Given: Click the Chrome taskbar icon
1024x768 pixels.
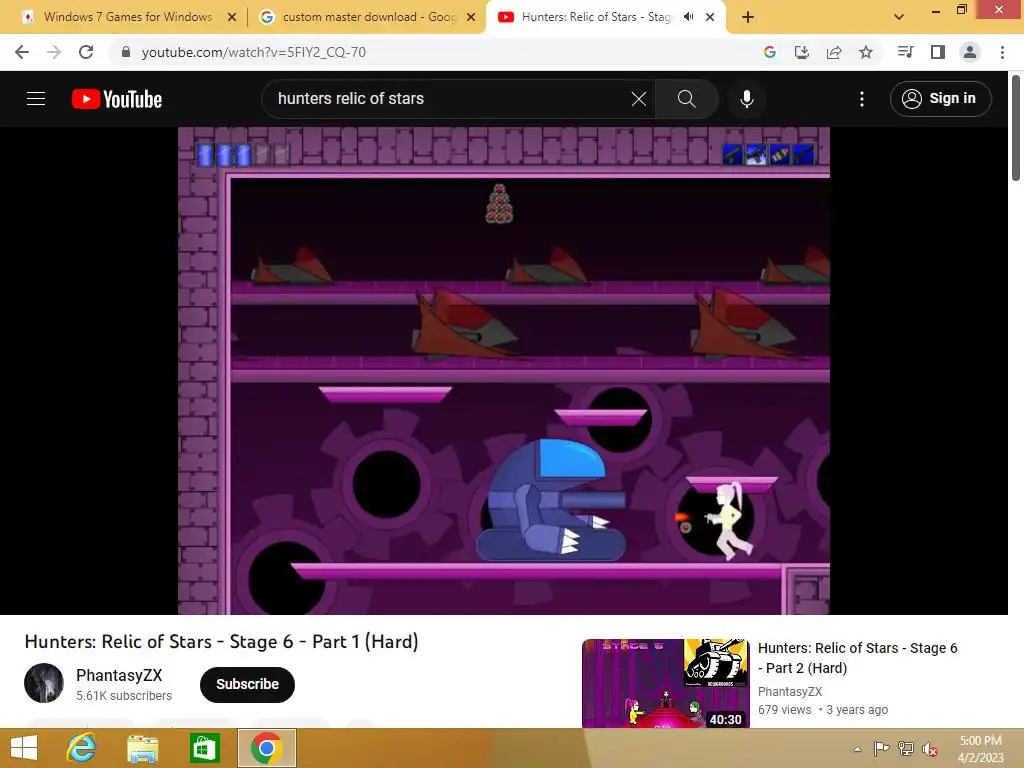Looking at the screenshot, I should coord(266,748).
